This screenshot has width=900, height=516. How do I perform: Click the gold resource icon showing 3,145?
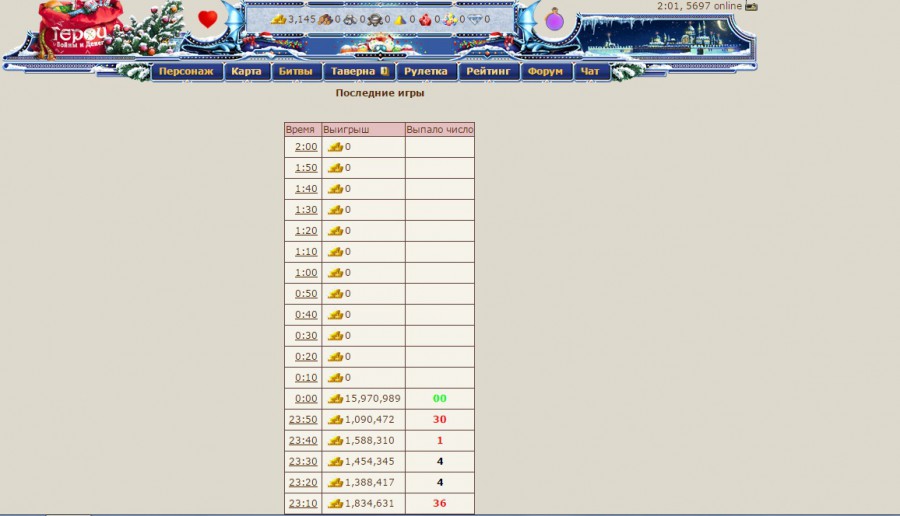278,19
